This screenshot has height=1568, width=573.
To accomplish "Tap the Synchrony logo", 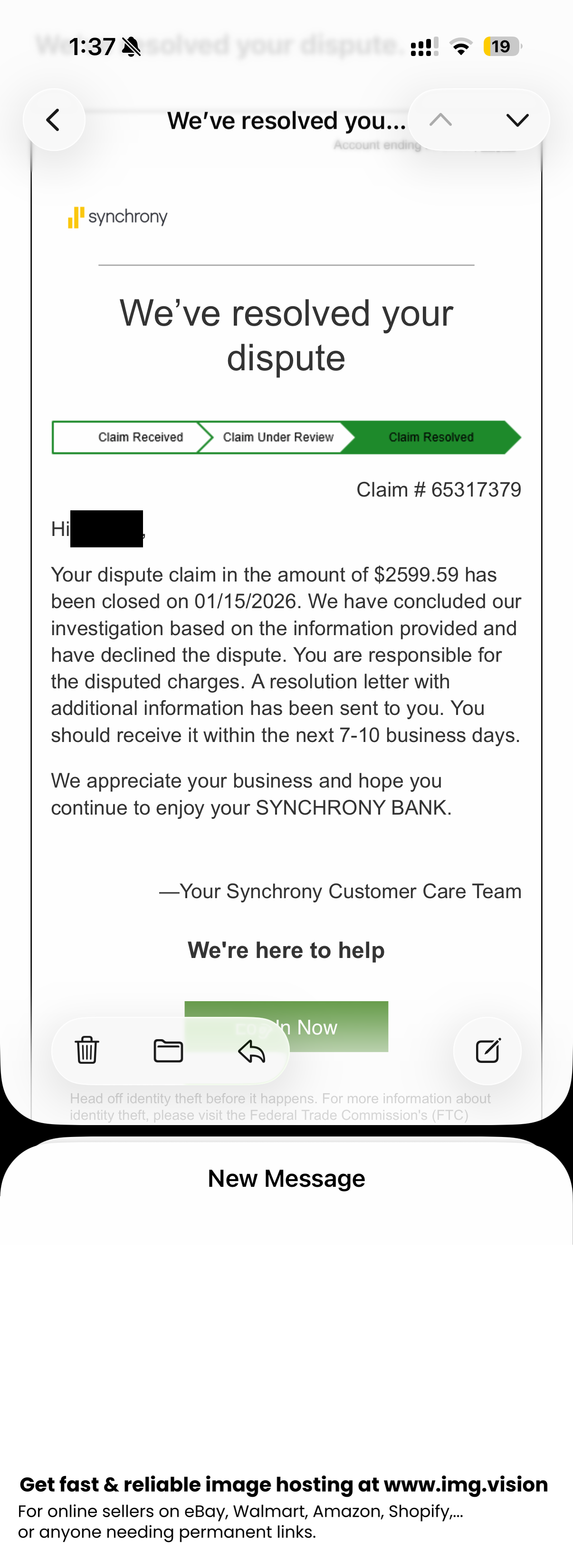I will [117, 217].
